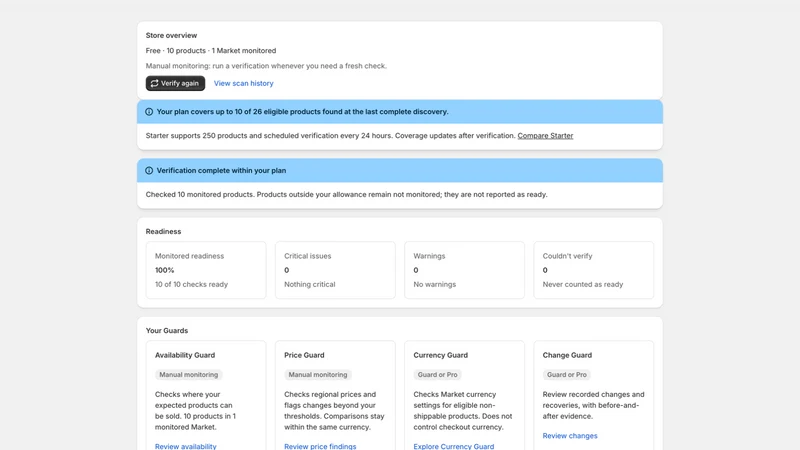Click 'Manual monitoring: run a verification' description

[x=266, y=66]
